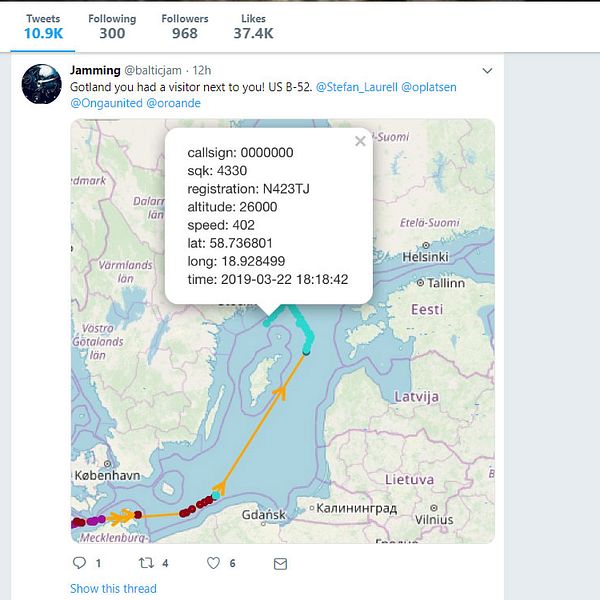600x600 pixels.
Task: View the Followers tab
Action: point(184,26)
